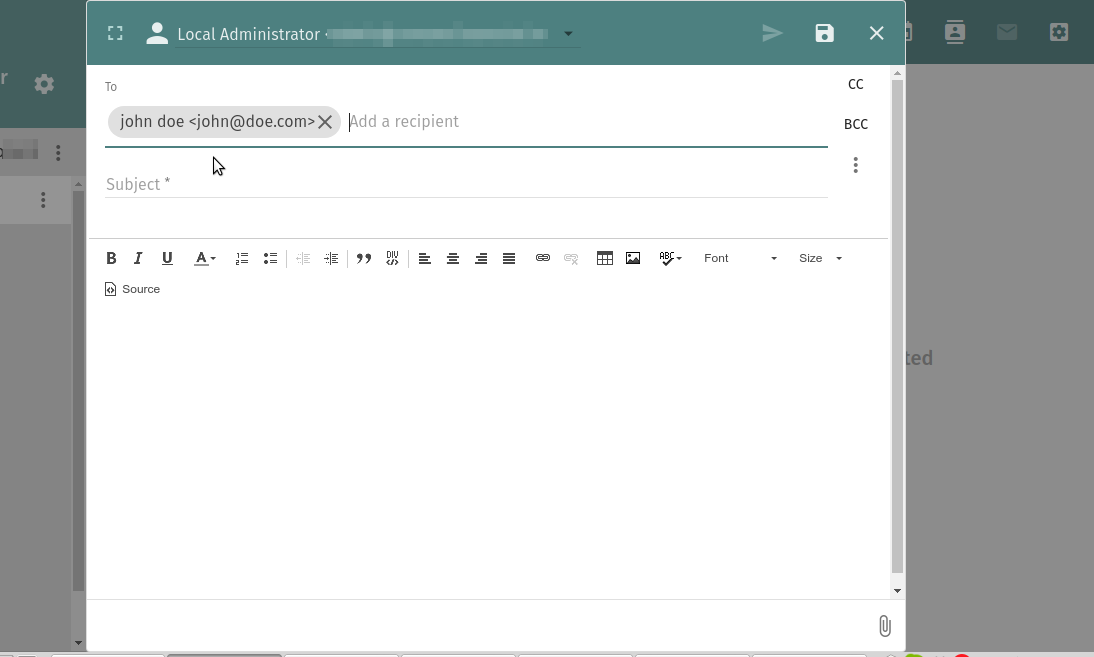Insert a numbered list

(x=242, y=258)
